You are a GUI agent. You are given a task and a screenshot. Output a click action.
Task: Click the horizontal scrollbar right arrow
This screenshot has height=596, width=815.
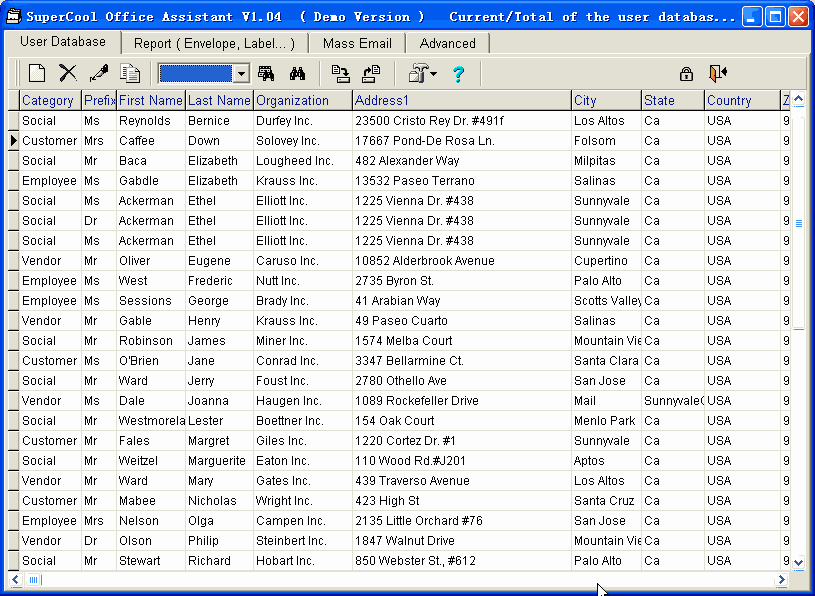[781, 580]
